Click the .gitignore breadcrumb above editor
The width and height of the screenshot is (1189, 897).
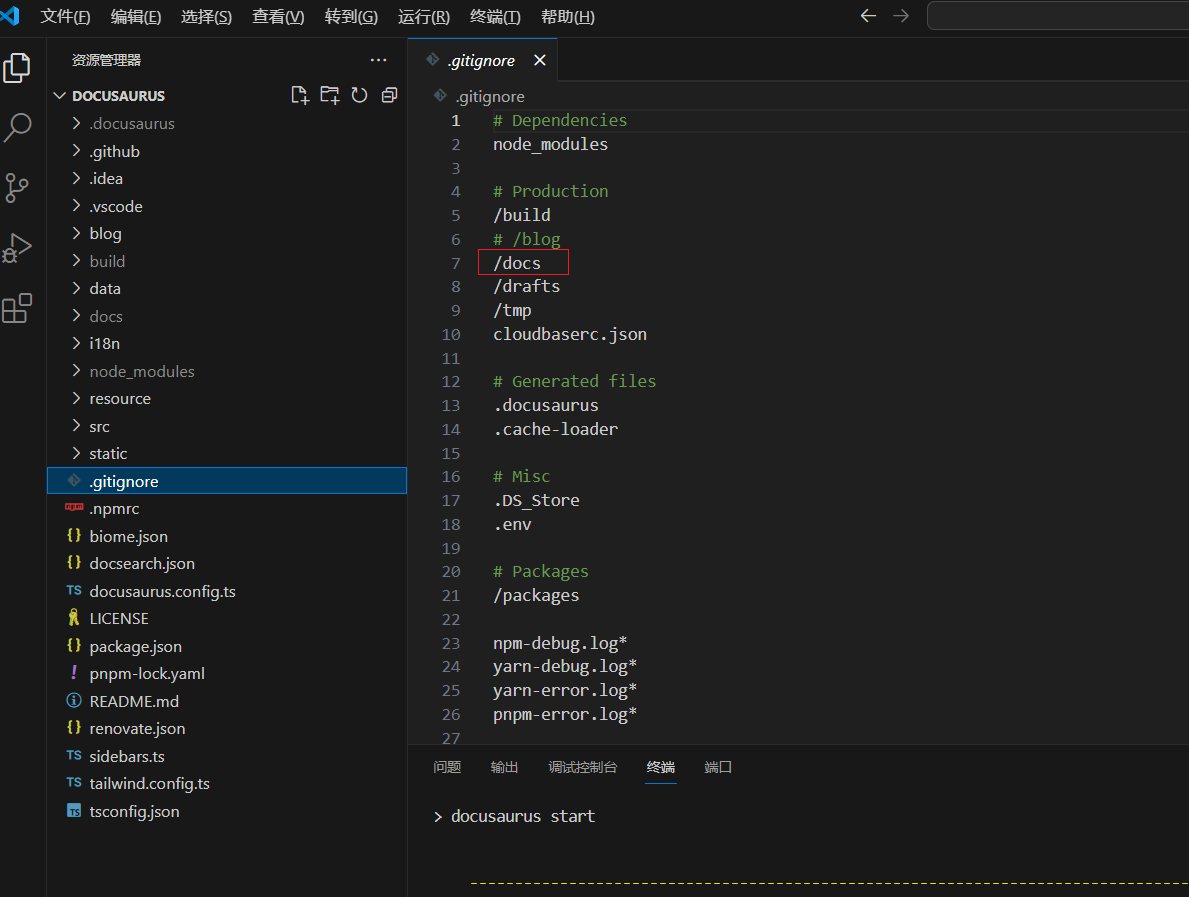click(x=490, y=96)
